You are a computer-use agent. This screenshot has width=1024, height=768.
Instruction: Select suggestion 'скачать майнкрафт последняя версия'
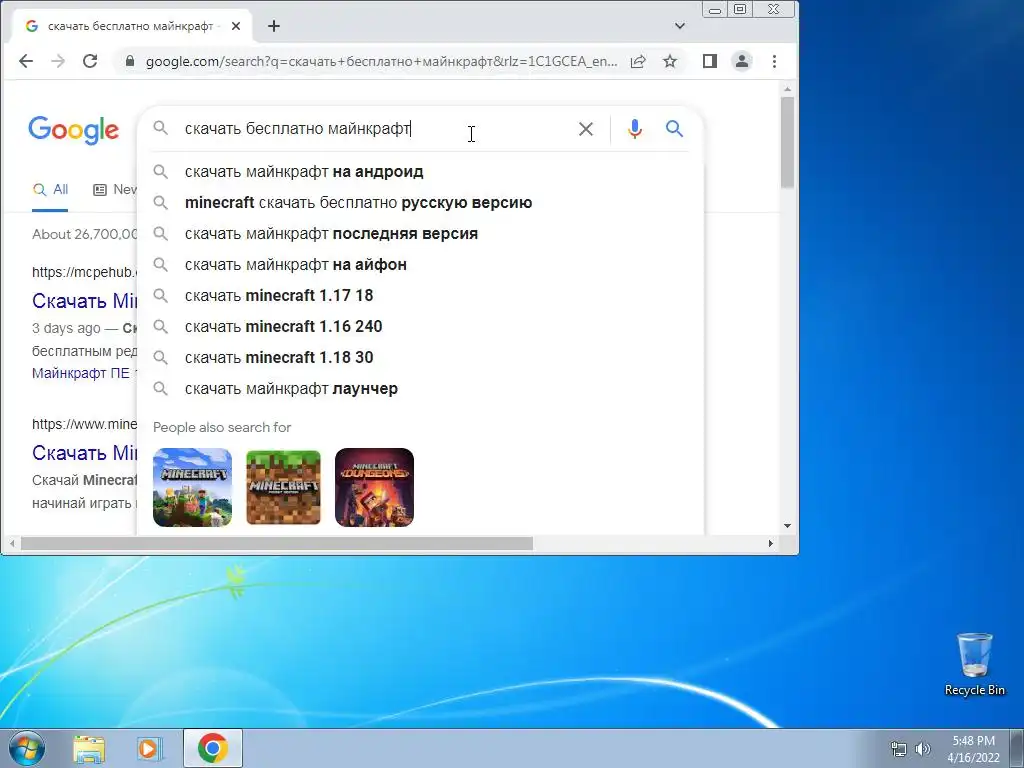[x=421, y=234]
